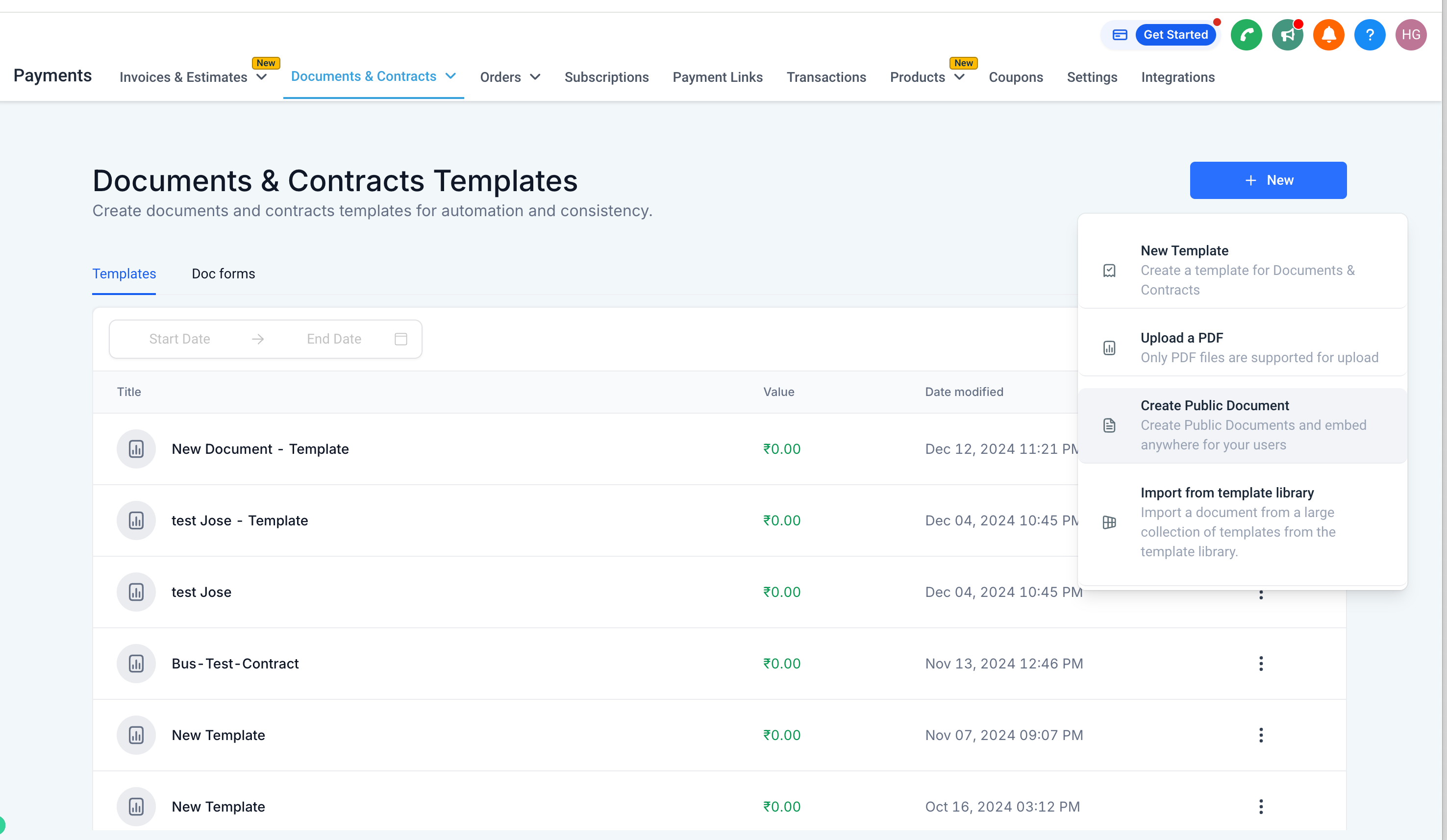The image size is (1447, 840).
Task: Open three-dot menu for Nov 07 New Template
Action: (1261, 735)
